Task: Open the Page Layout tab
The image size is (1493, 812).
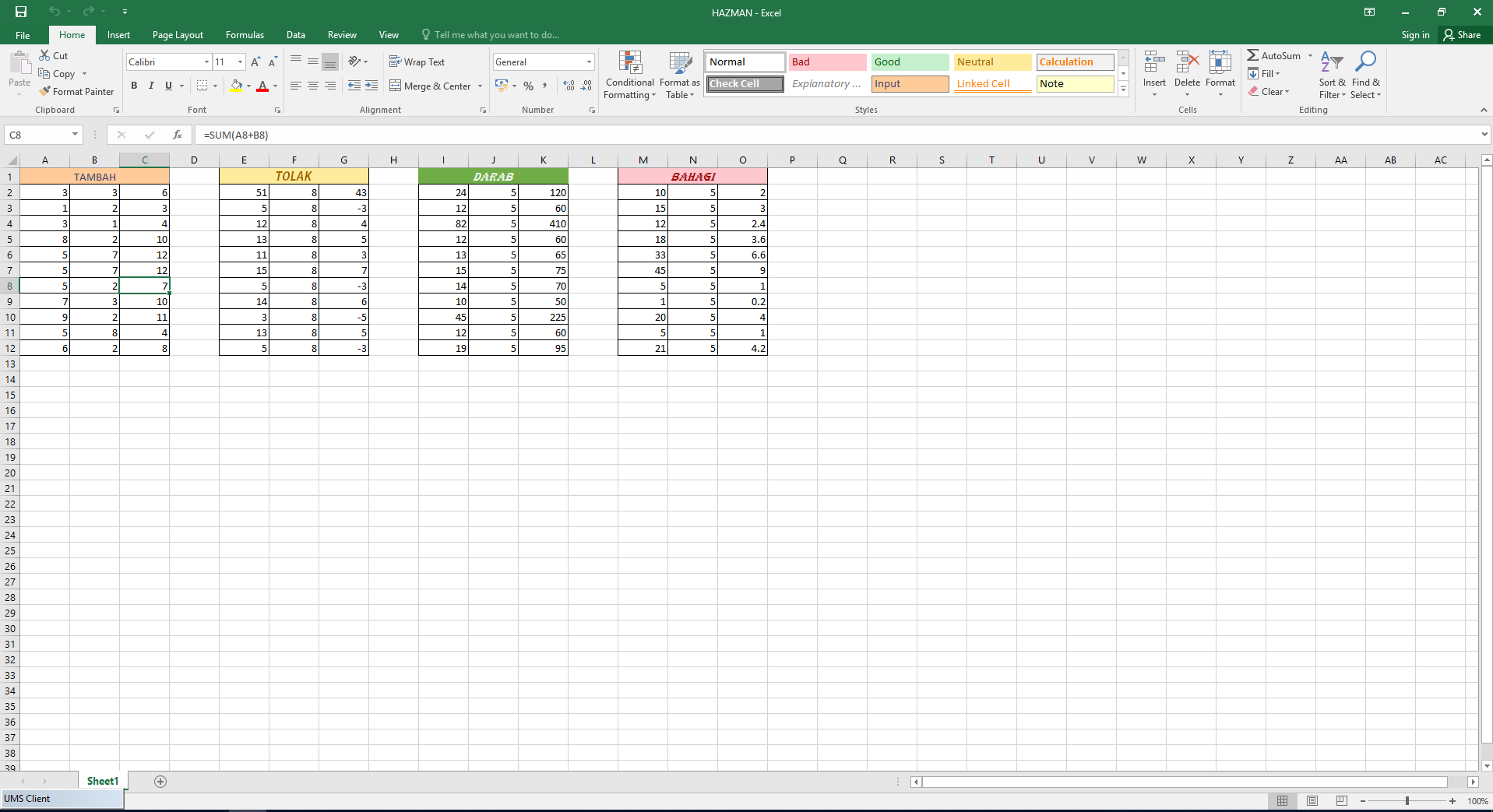Action: click(x=178, y=35)
